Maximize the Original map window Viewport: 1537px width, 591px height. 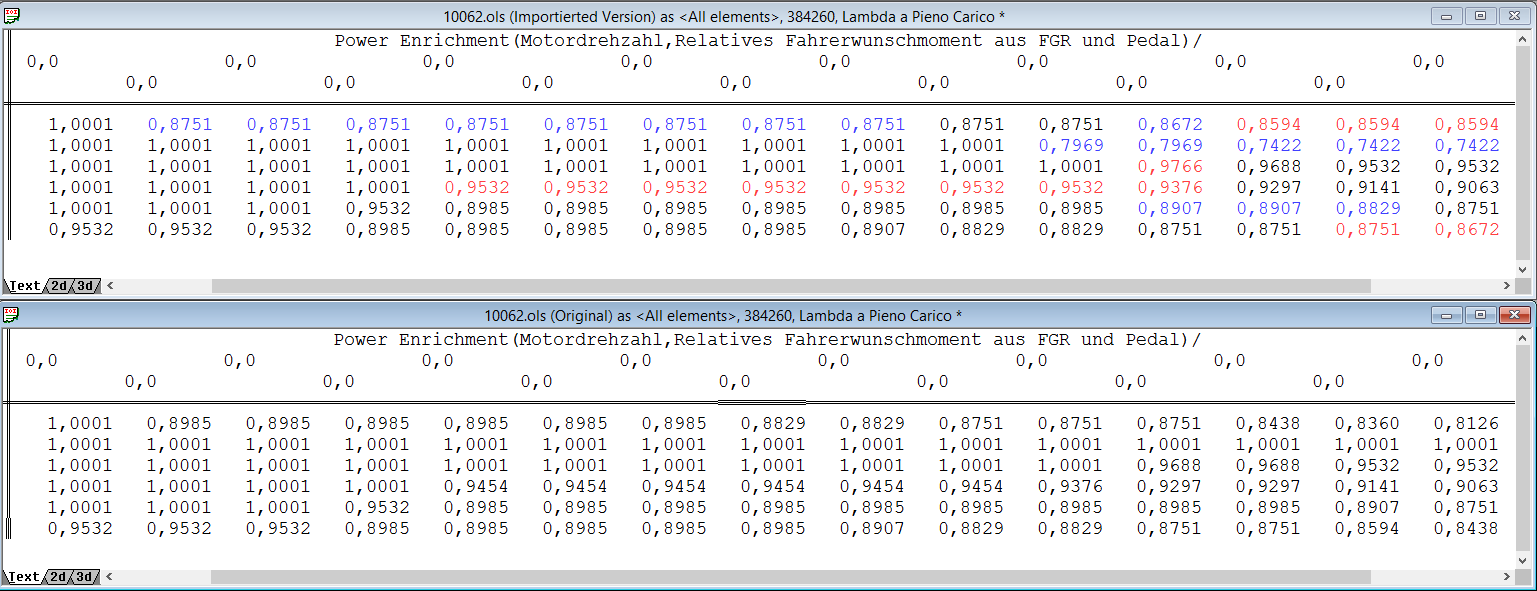coord(1481,315)
